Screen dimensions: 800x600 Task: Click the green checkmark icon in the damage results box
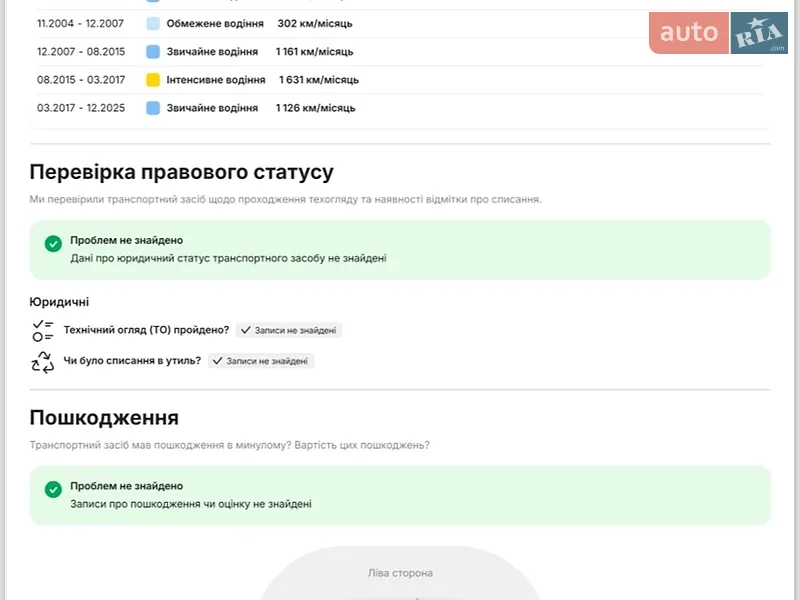tap(53, 489)
